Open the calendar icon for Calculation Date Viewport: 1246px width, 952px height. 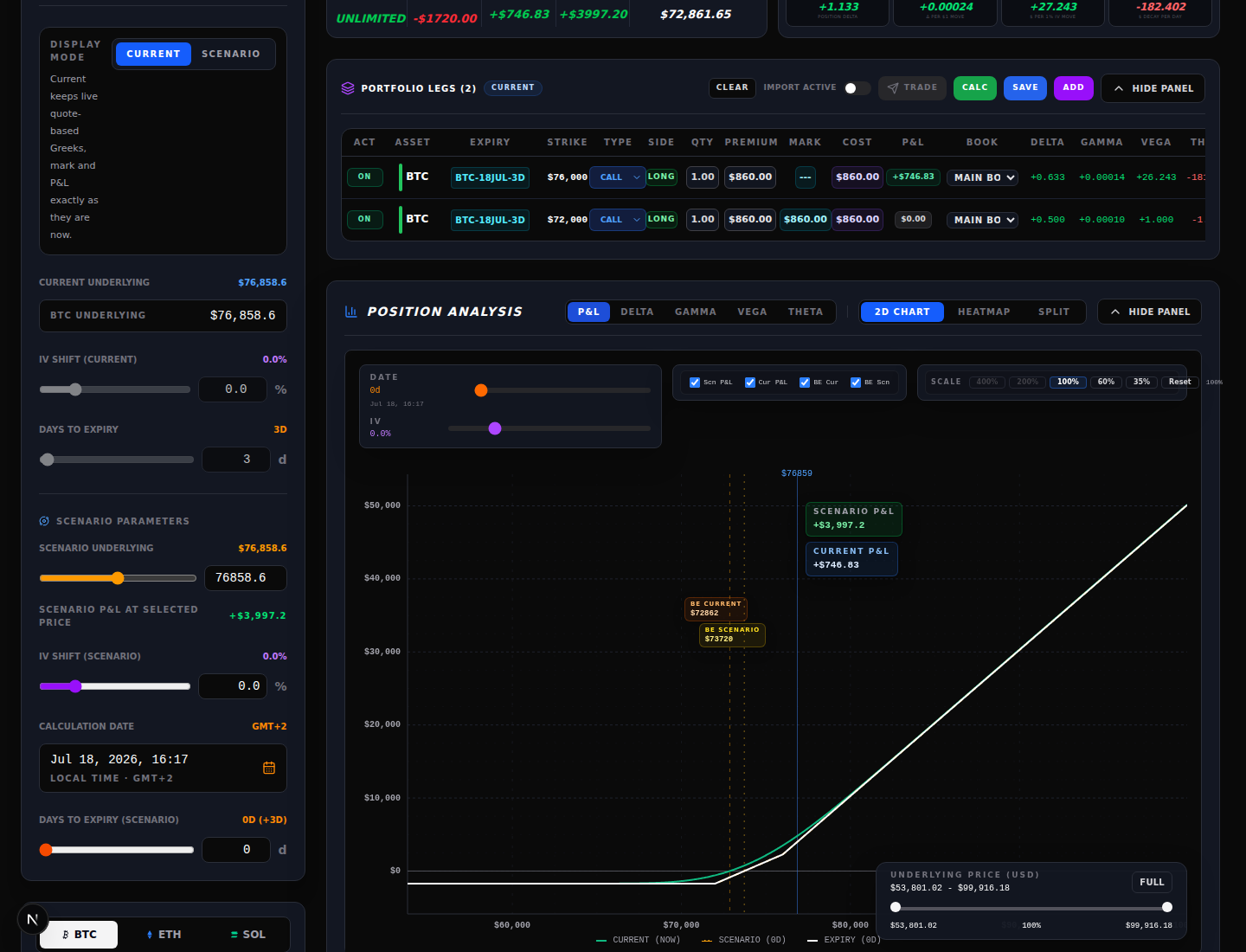[269, 768]
